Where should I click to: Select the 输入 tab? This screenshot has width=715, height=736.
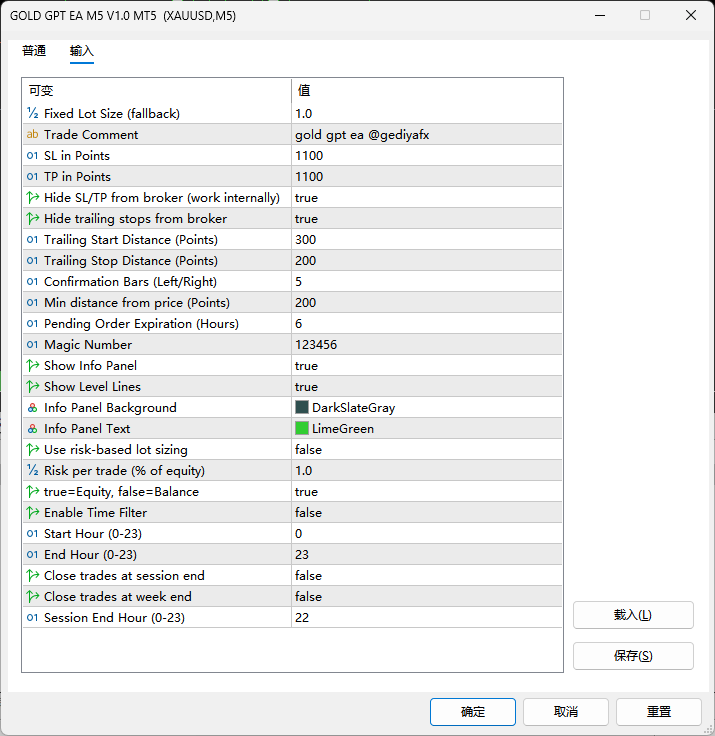click(82, 51)
